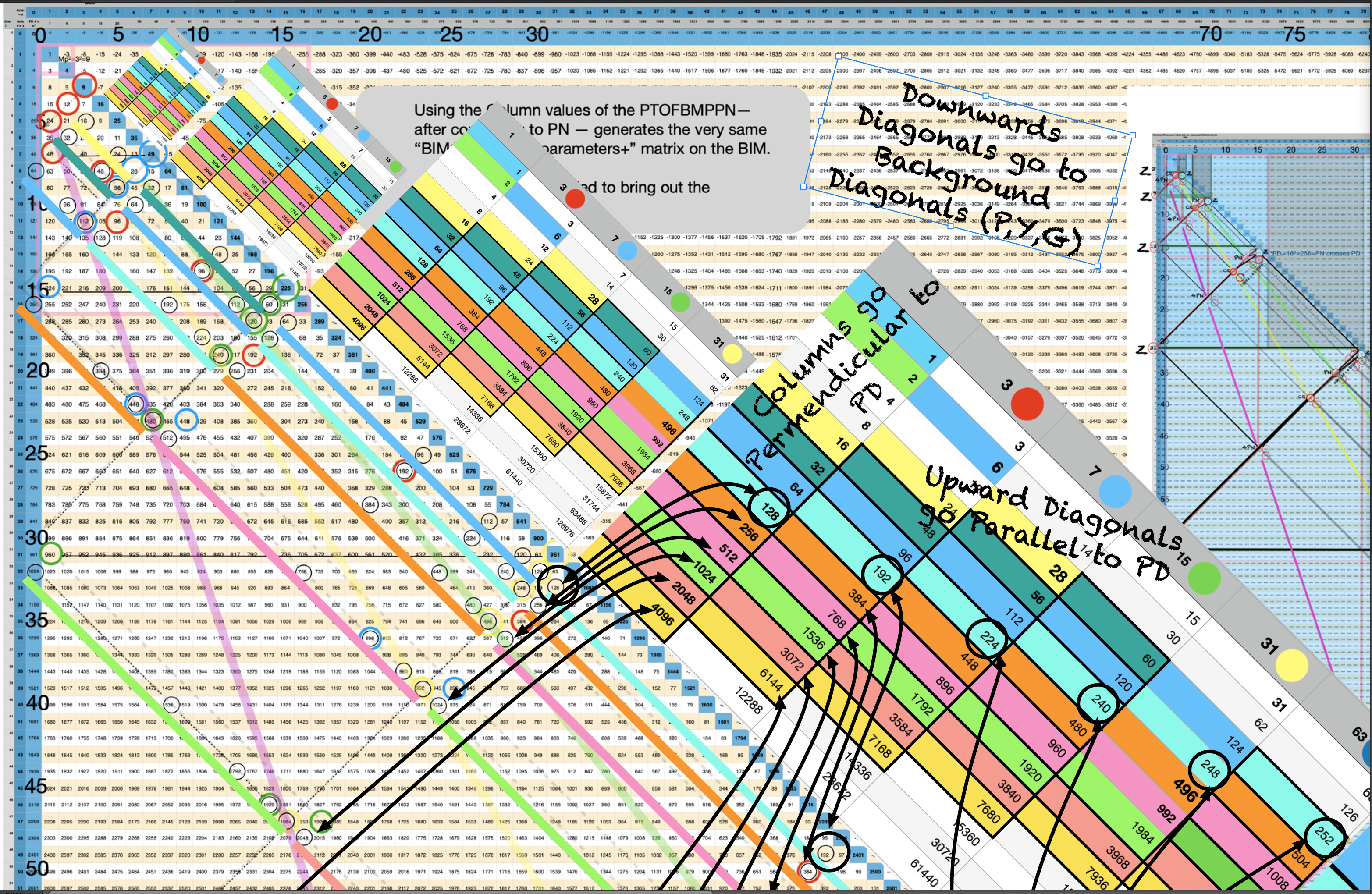
Task: Select bold blue diagonal cell "625"
Action: coord(454,454)
